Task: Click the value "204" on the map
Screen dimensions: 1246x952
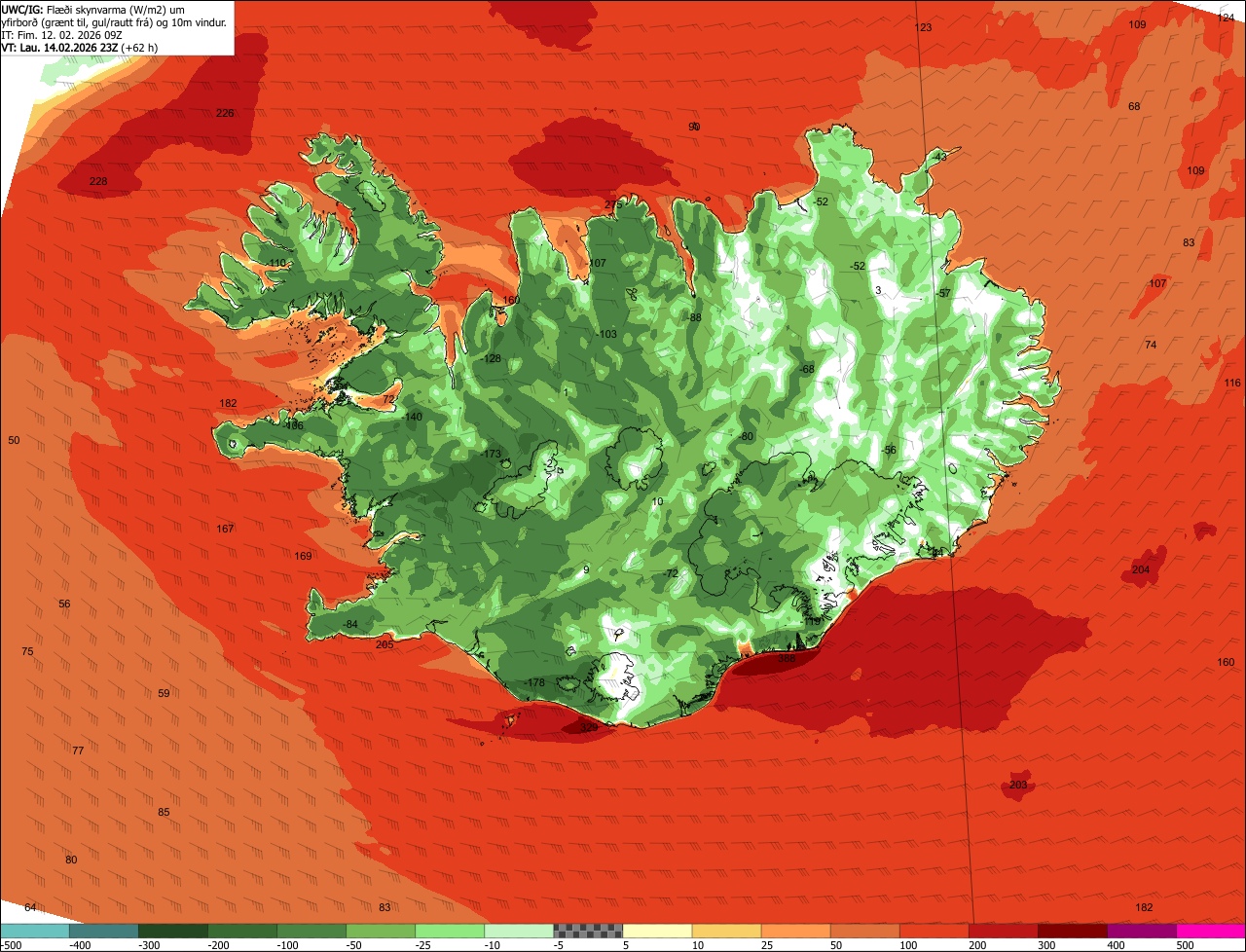Action: click(x=1141, y=569)
